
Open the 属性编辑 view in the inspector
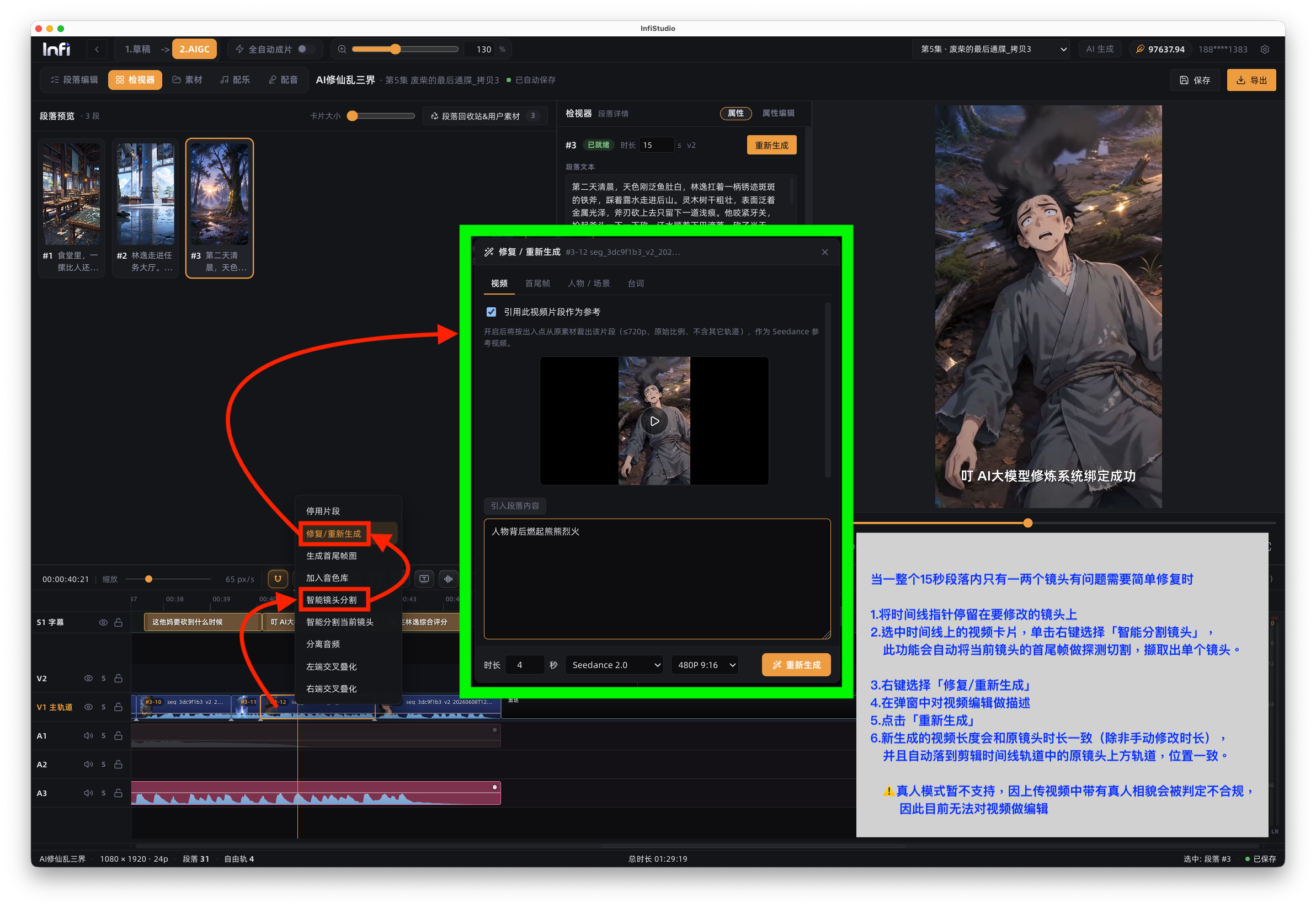click(778, 113)
